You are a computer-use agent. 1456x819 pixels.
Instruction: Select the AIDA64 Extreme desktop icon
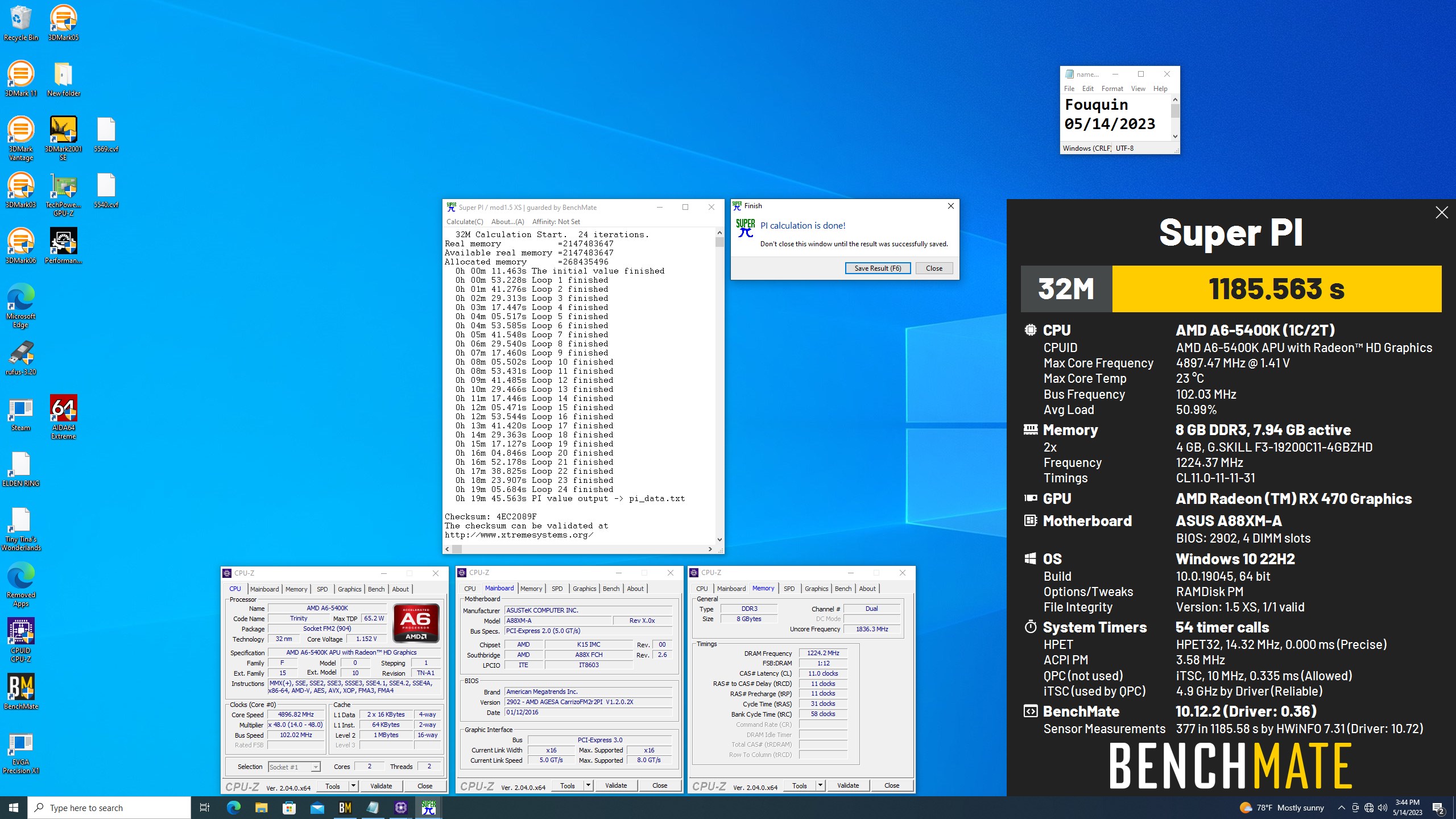pos(63,417)
